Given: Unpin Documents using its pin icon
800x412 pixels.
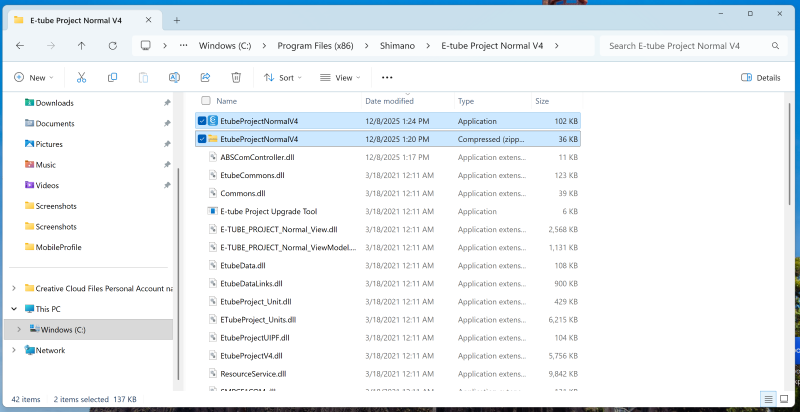Looking at the screenshot, I should coord(167,123).
